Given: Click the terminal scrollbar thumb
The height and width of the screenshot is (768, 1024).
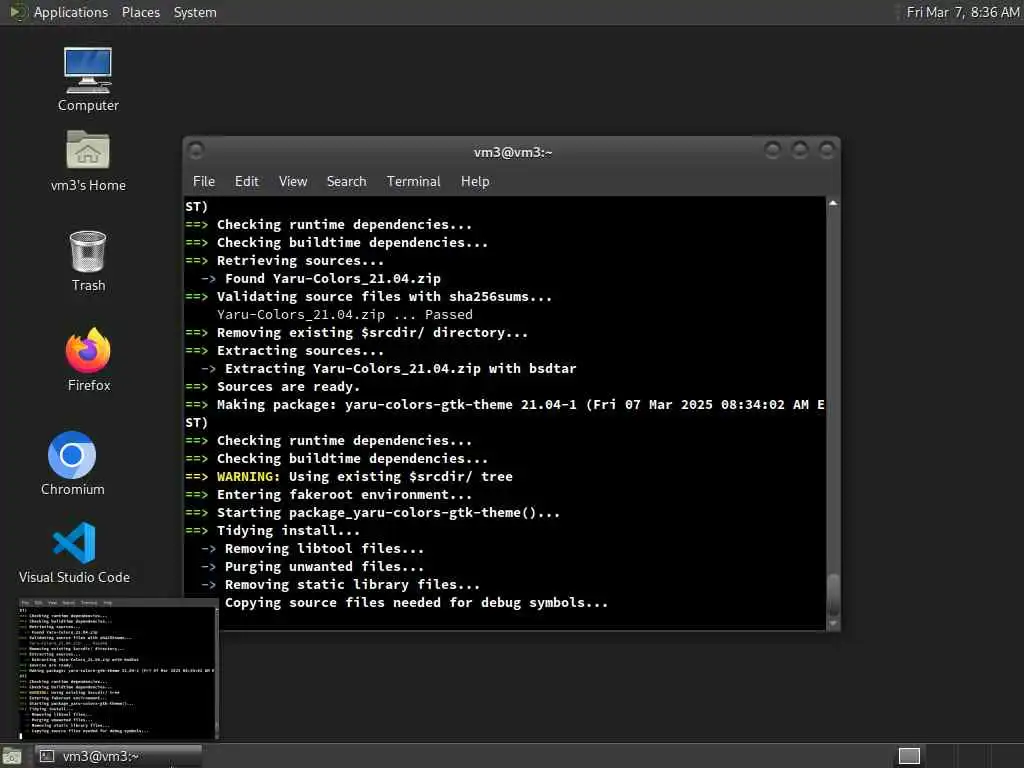Looking at the screenshot, I should (x=833, y=594).
